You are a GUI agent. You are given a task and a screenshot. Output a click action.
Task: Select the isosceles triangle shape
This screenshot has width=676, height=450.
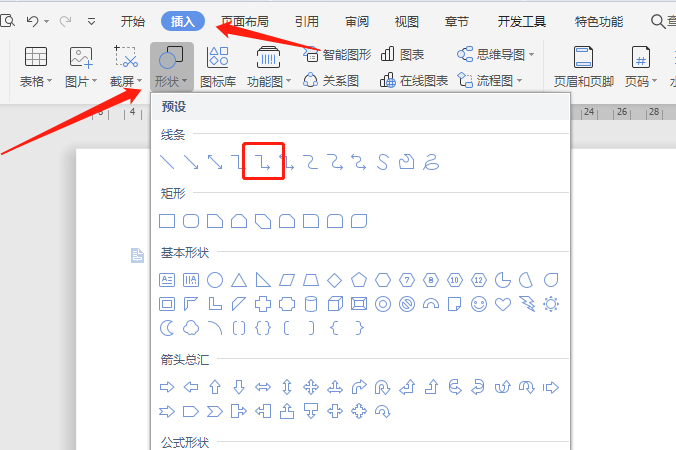pos(239,280)
